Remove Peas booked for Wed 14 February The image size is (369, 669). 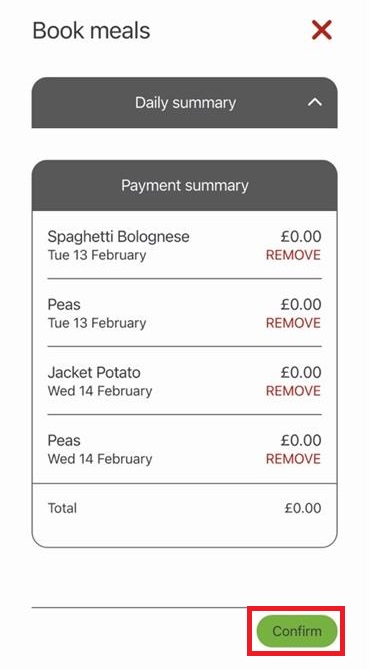click(x=293, y=459)
